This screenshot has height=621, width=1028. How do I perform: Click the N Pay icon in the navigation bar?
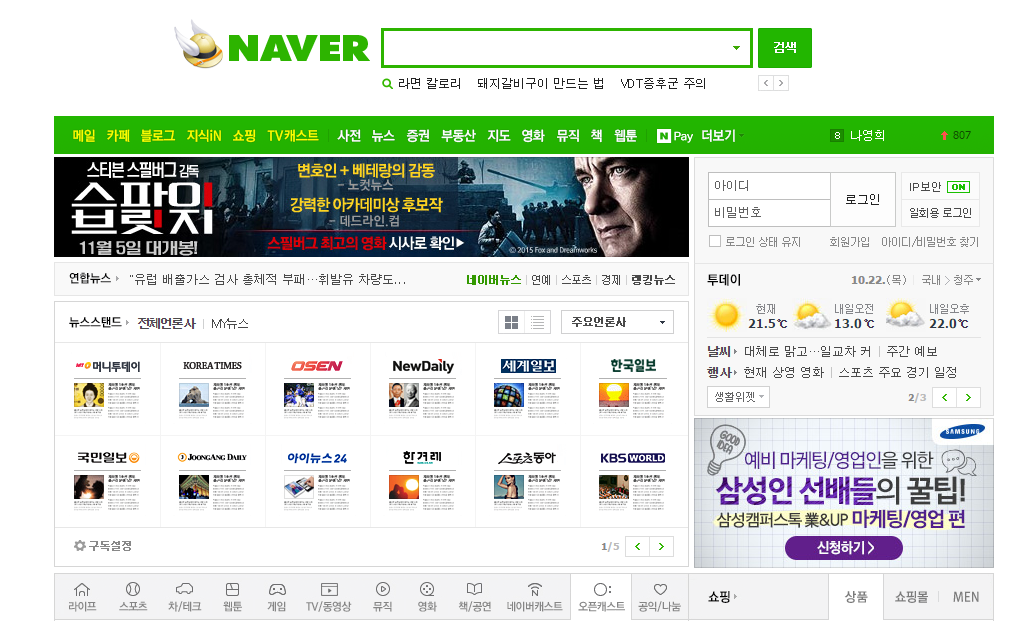[x=666, y=135]
